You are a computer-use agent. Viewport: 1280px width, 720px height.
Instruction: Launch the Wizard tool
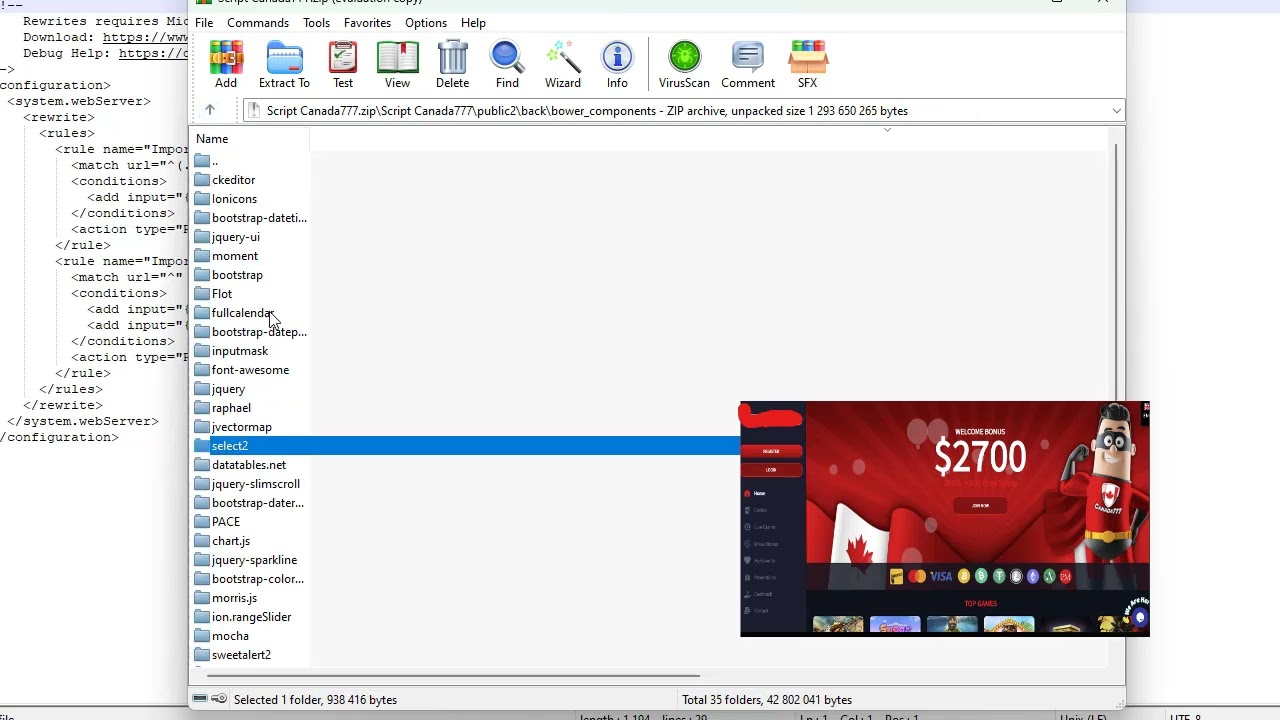563,65
